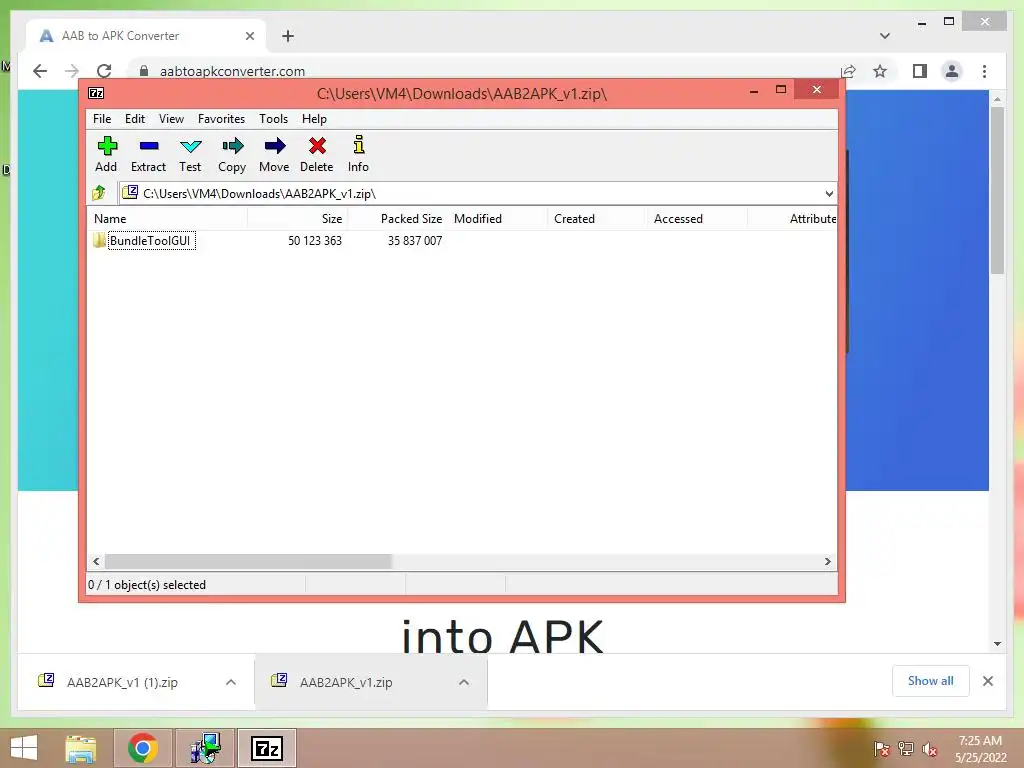The height and width of the screenshot is (768, 1024).
Task: Sort by the Created column header
Action: (x=598, y=219)
